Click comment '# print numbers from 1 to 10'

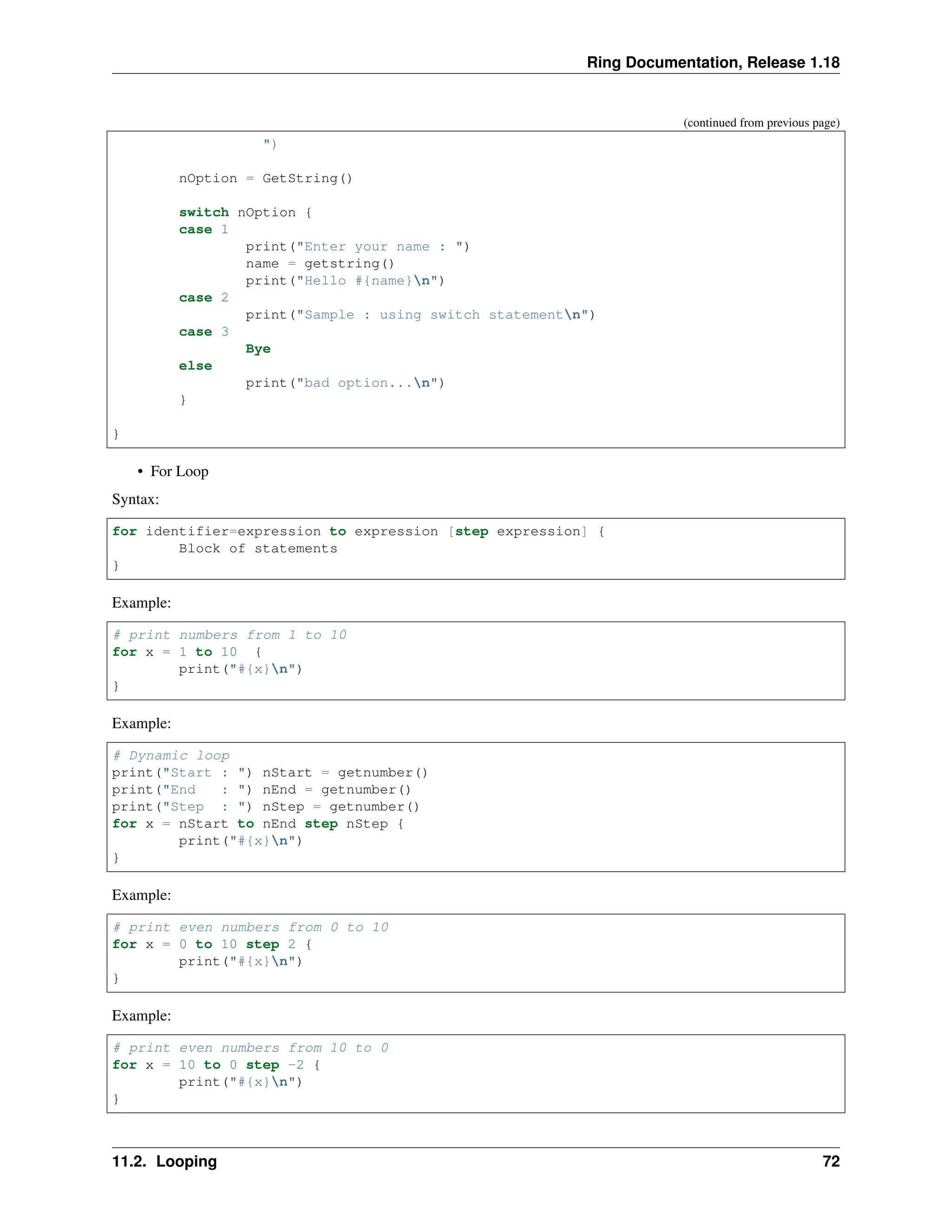pyautogui.click(x=230, y=635)
